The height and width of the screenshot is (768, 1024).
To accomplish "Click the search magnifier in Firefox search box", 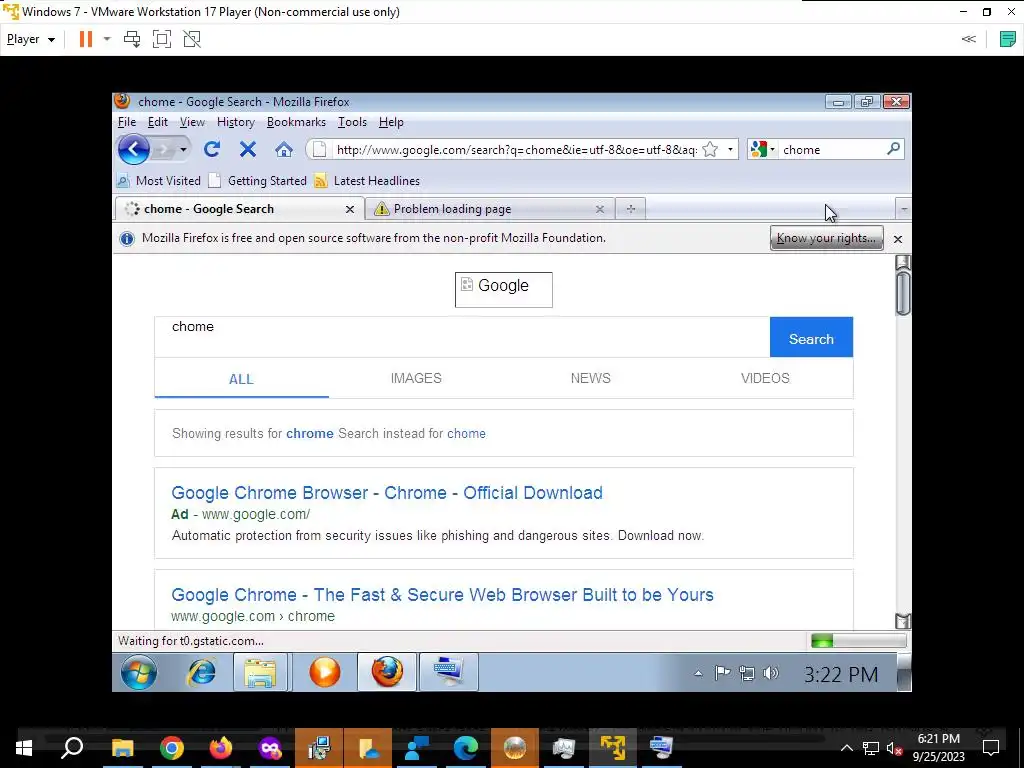I will click(x=893, y=149).
